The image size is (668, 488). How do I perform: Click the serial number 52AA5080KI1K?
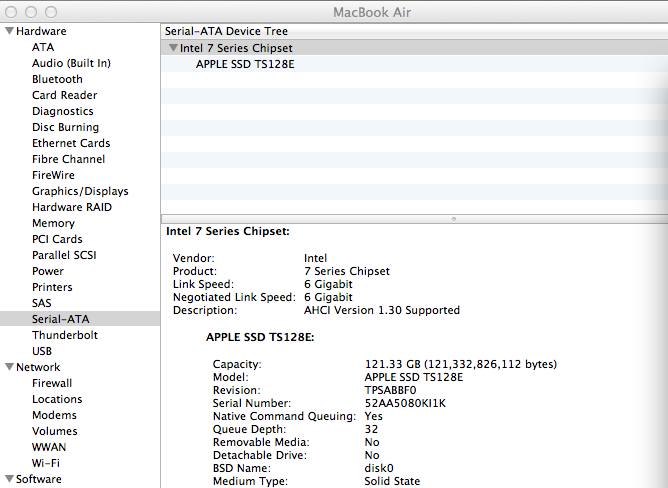click(405, 403)
